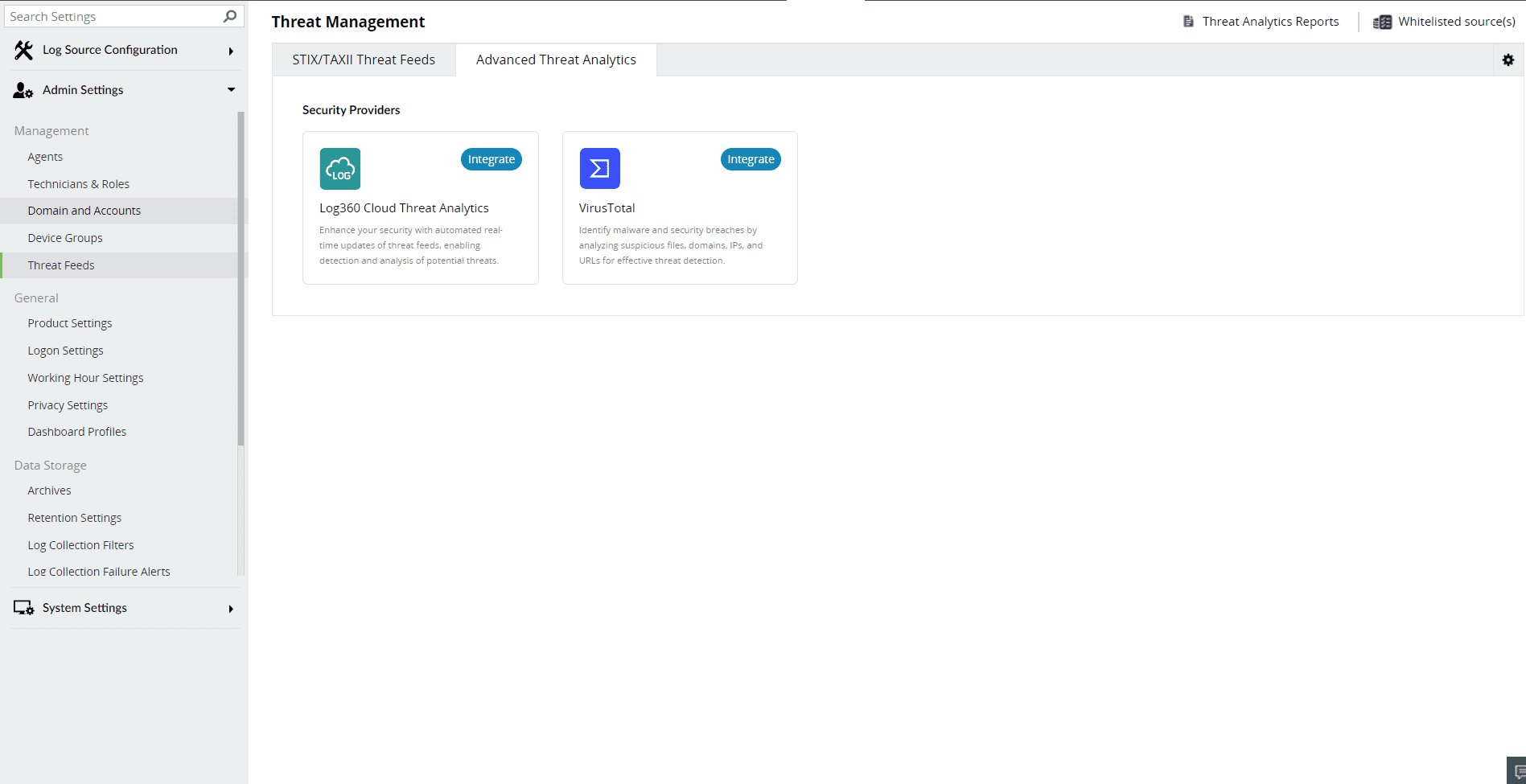This screenshot has width=1526, height=784.
Task: Select the Log360 Cloud Threat Analytics cloud icon
Action: pyautogui.click(x=339, y=168)
